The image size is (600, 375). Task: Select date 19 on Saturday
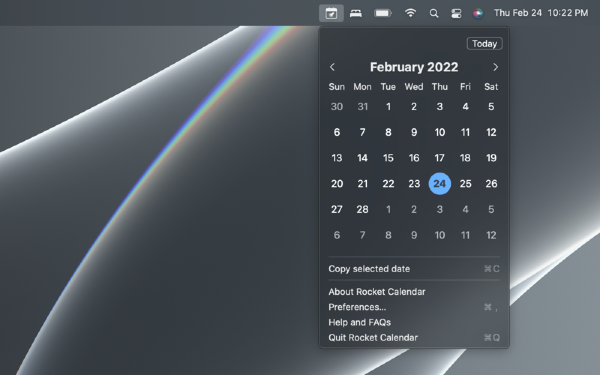tap(491, 158)
